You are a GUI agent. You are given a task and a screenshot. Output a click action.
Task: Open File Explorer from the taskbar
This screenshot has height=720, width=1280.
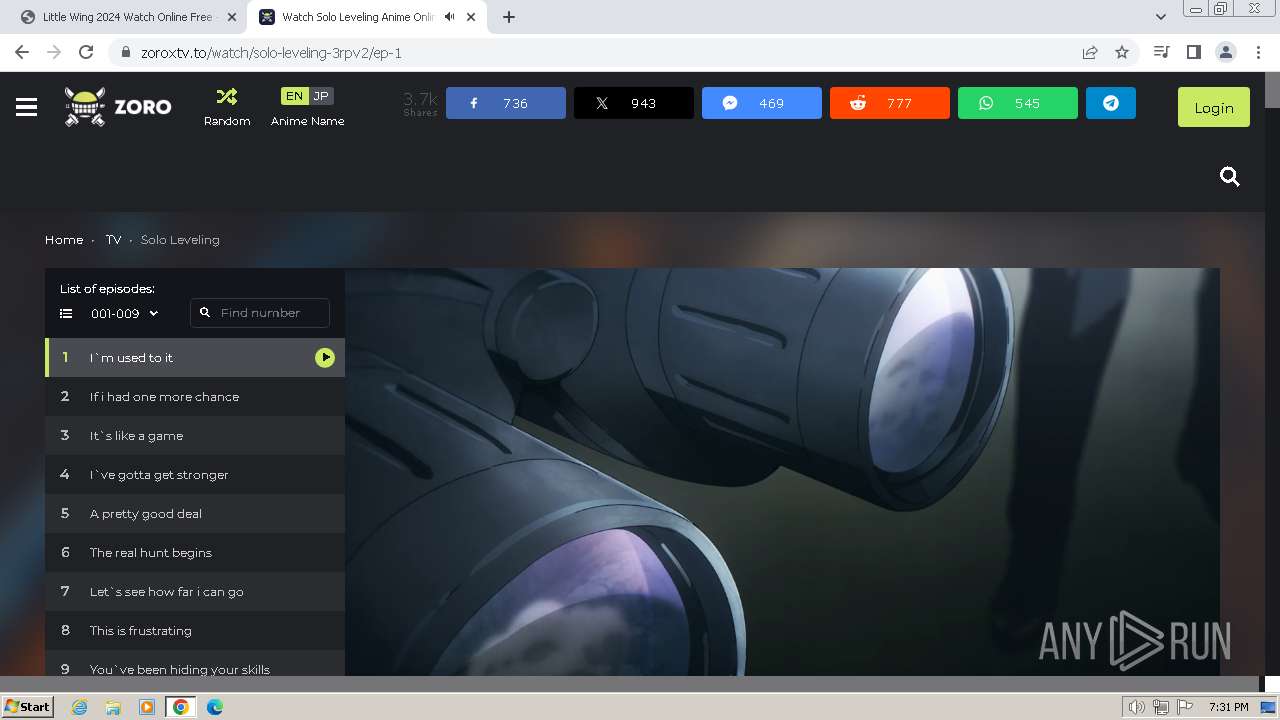click(x=113, y=707)
